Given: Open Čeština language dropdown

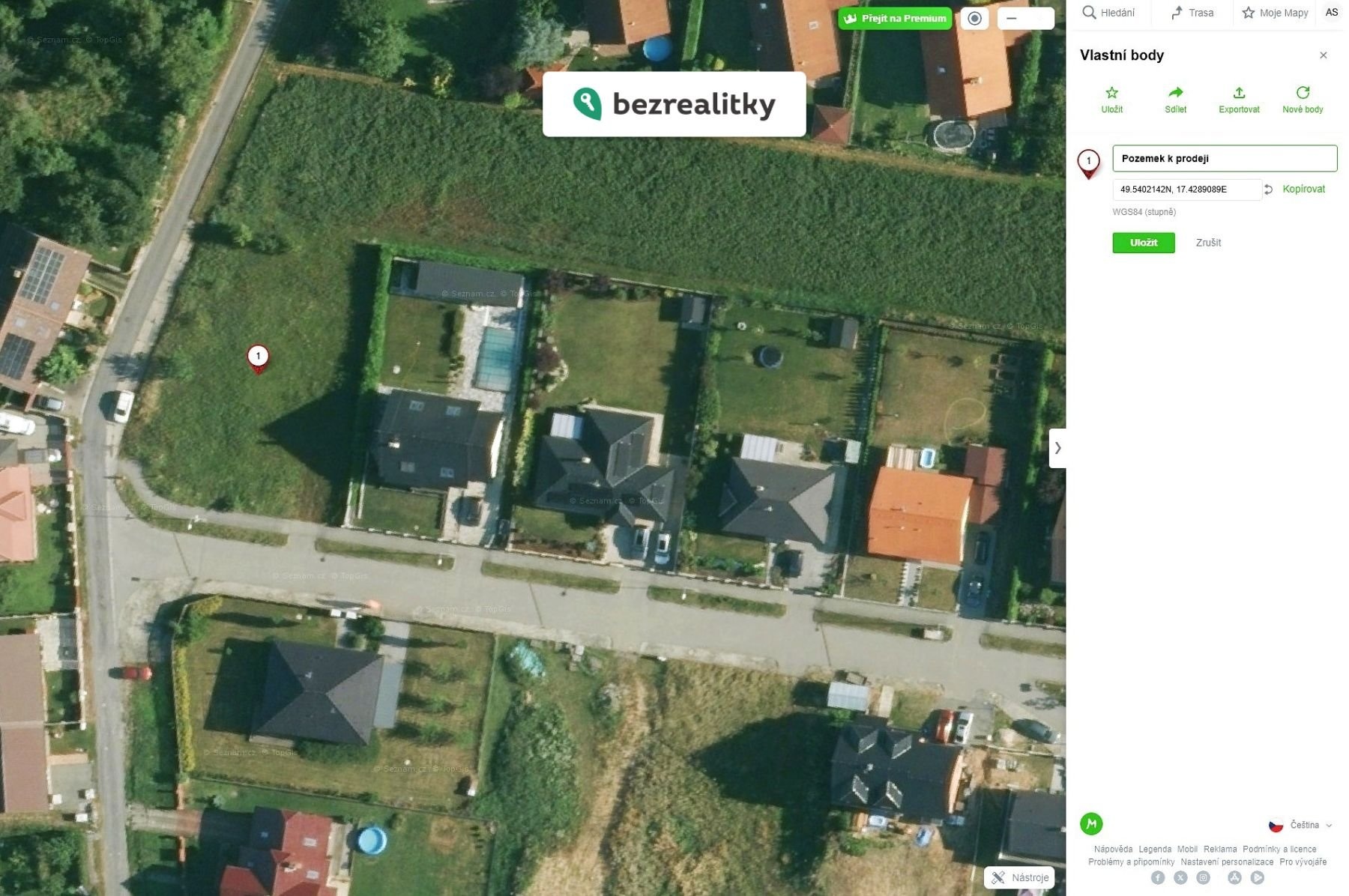Looking at the screenshot, I should pyautogui.click(x=1300, y=825).
